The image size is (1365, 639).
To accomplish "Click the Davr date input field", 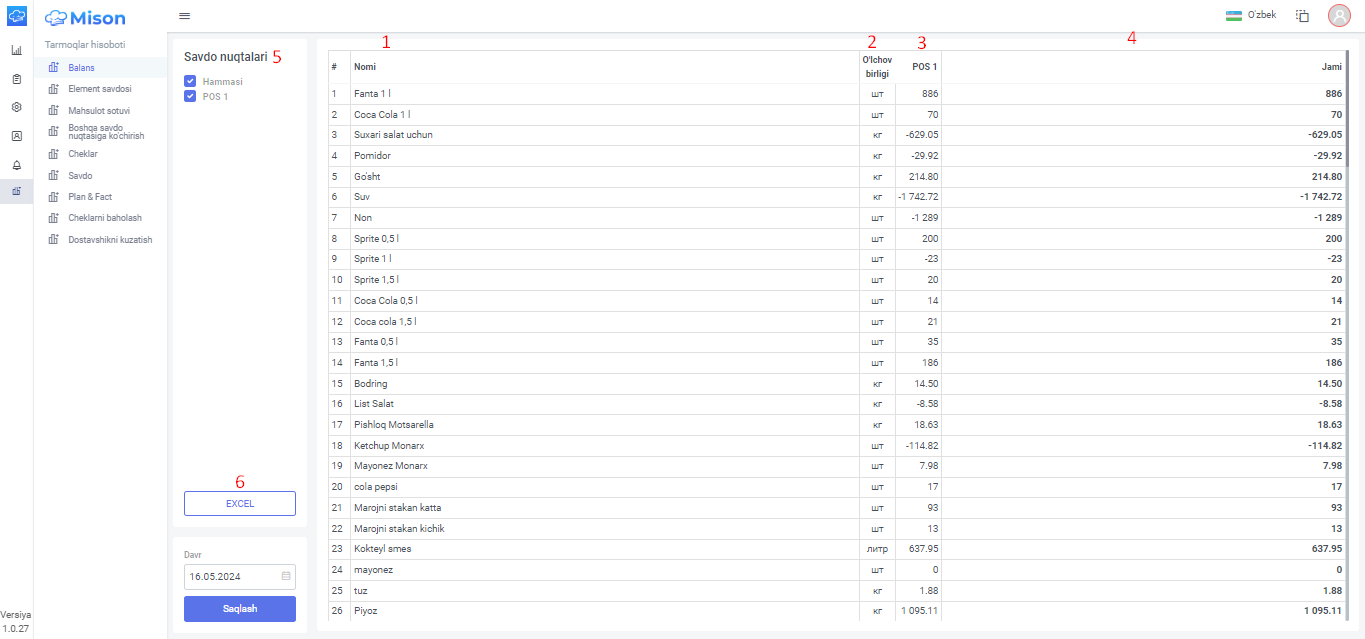I will click(240, 577).
